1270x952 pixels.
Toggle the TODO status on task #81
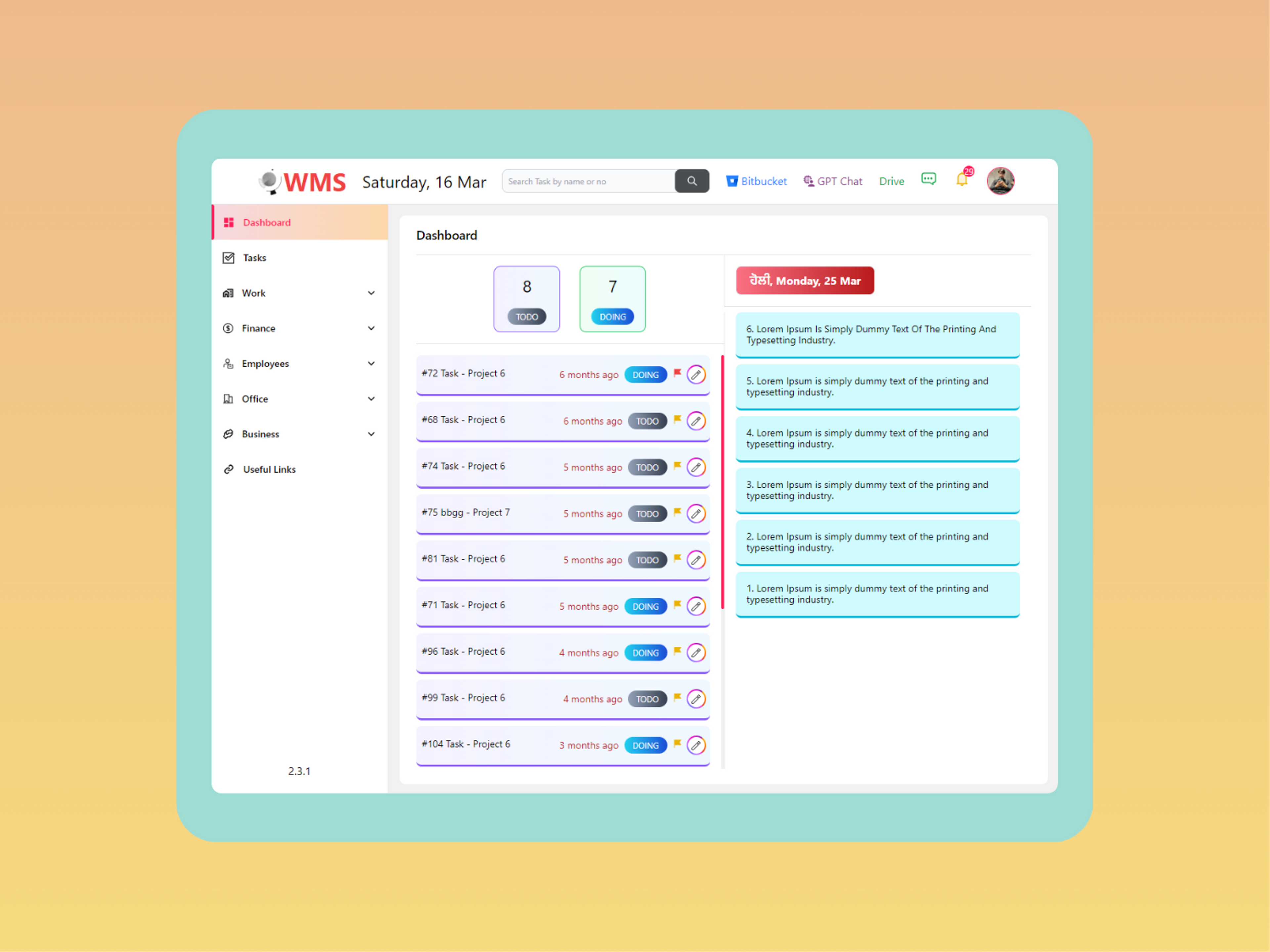tap(648, 559)
